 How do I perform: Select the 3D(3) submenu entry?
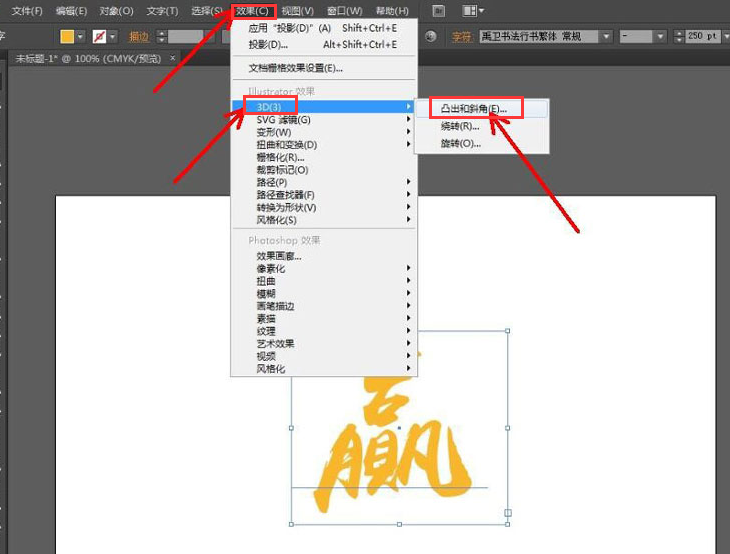point(324,107)
